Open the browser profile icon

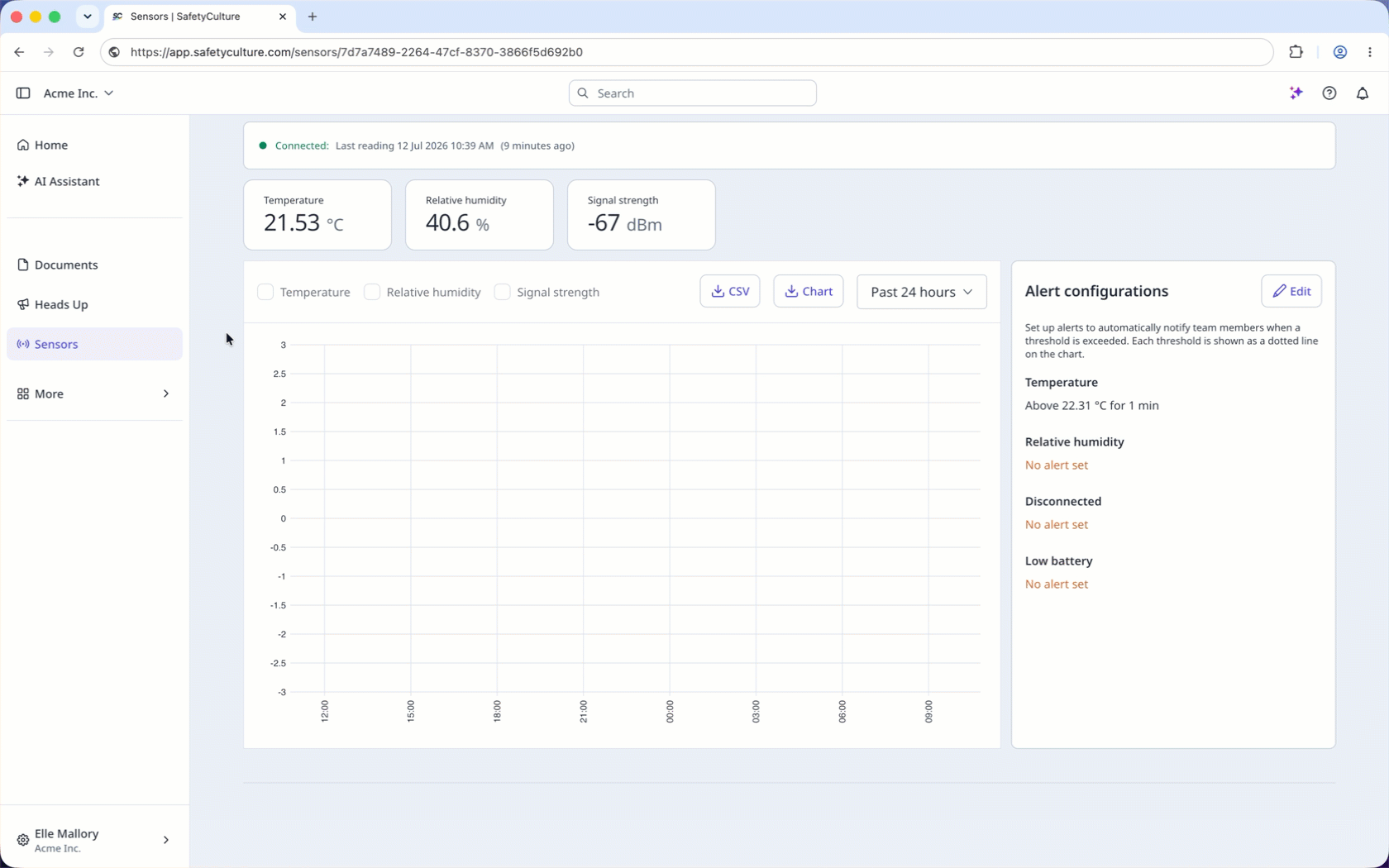(1340, 52)
